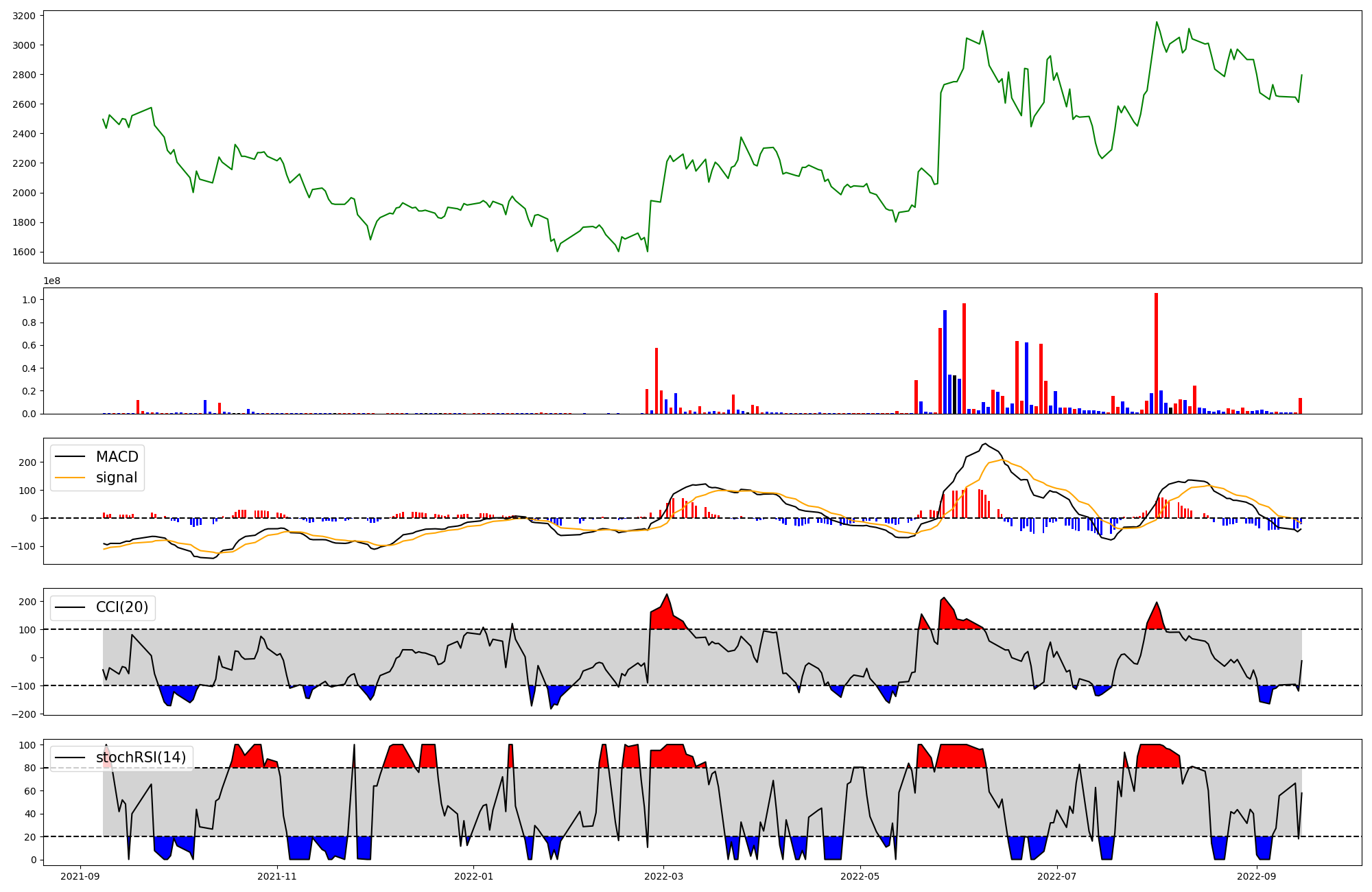The height and width of the screenshot is (892, 1372).
Task: Click the 2021-11 x-axis date label
Action: coord(277,876)
